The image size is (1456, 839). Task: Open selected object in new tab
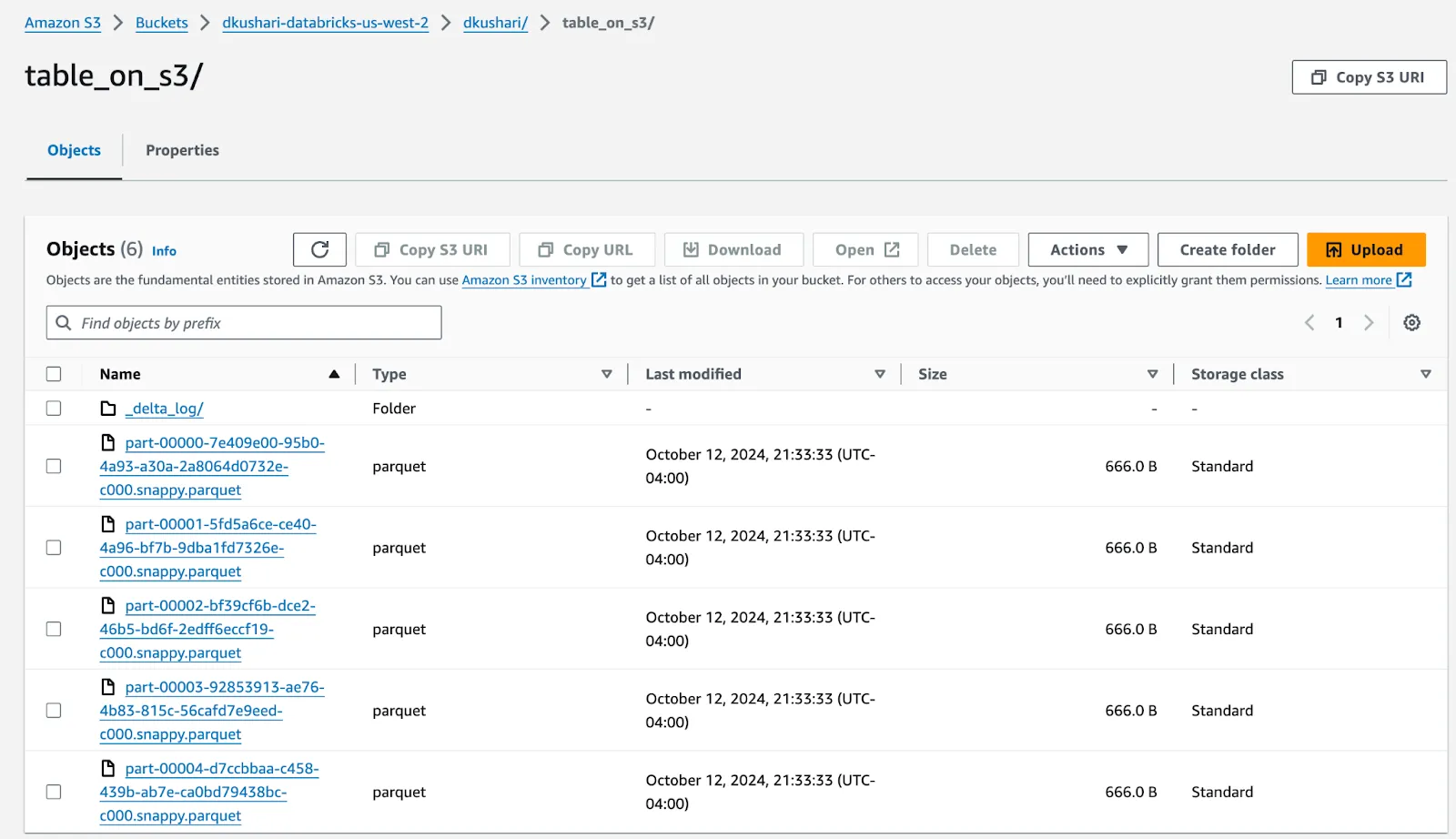pyautogui.click(x=864, y=249)
